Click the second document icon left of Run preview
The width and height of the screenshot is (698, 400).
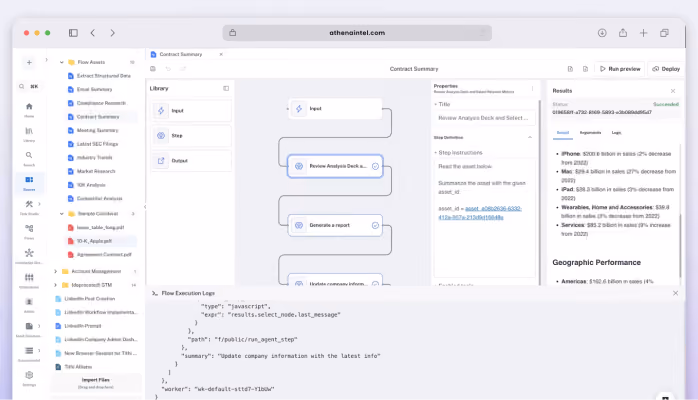(585, 69)
